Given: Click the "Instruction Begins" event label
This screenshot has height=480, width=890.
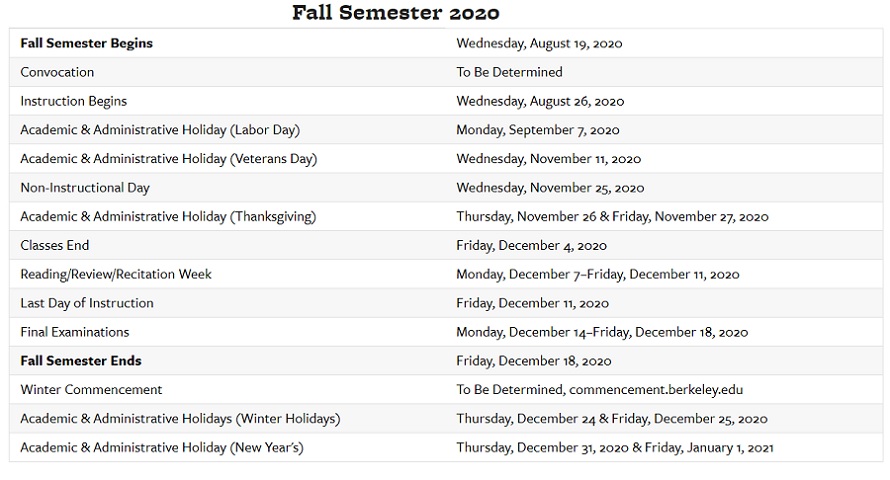Looking at the screenshot, I should tap(73, 102).
